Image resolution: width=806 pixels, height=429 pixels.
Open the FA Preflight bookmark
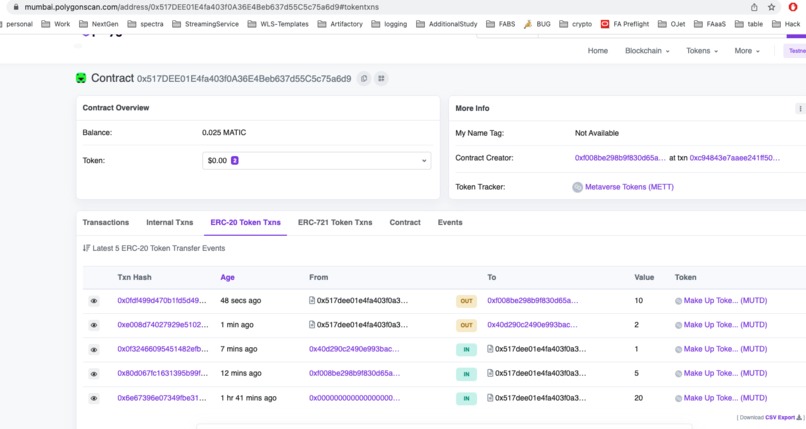625,24
